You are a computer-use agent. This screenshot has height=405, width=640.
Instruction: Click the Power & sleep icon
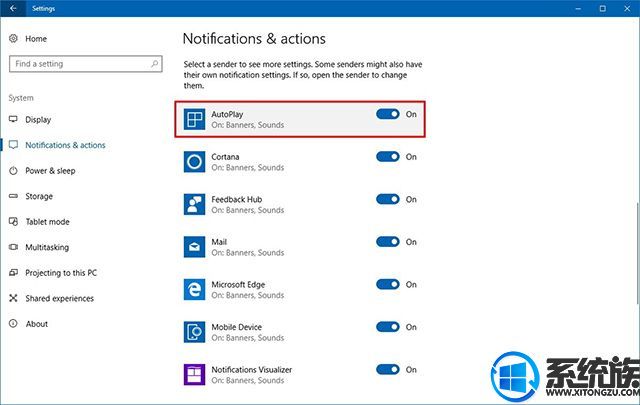(x=13, y=170)
